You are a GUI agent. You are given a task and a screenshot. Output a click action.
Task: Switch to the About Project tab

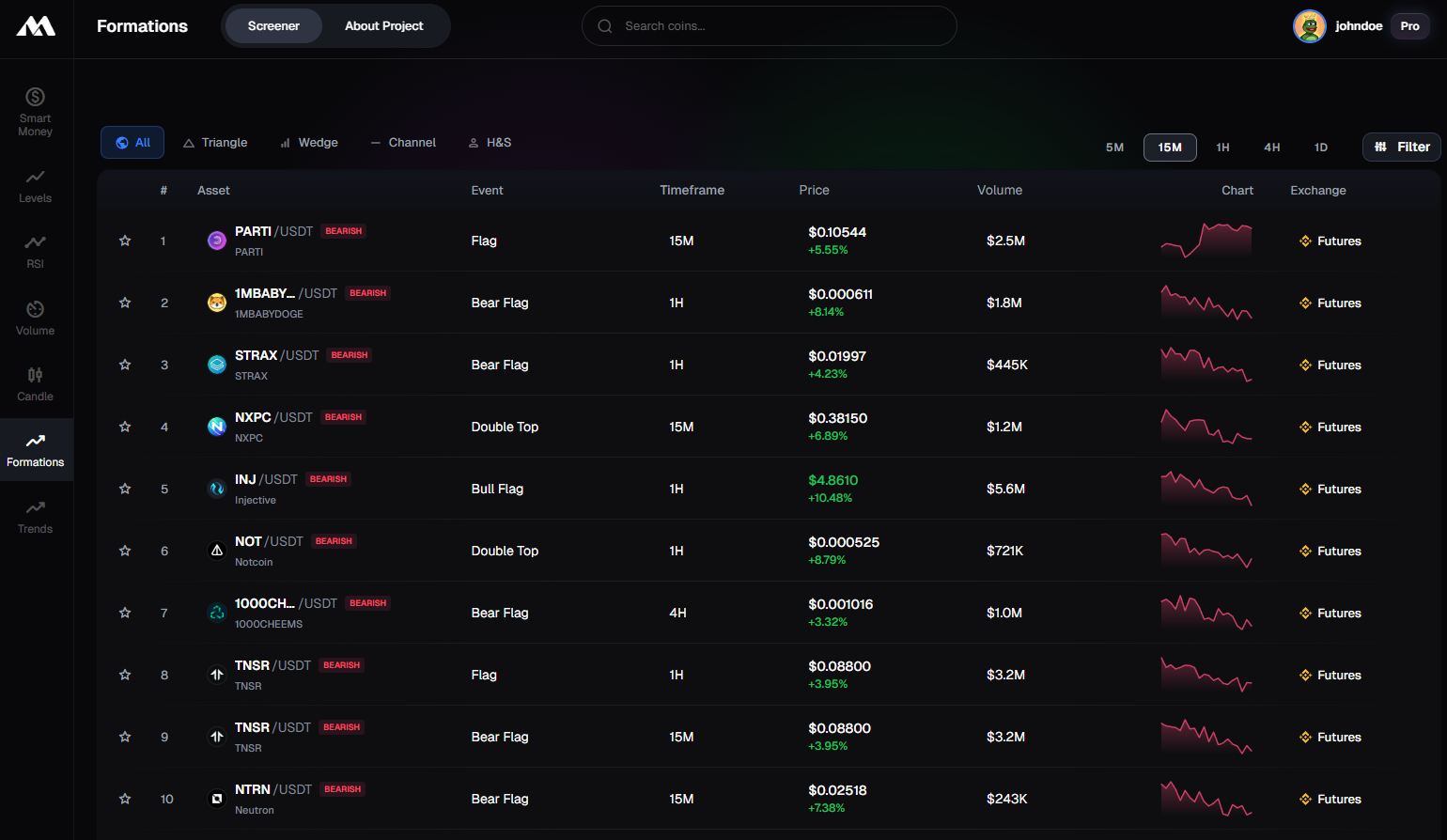[x=383, y=26]
